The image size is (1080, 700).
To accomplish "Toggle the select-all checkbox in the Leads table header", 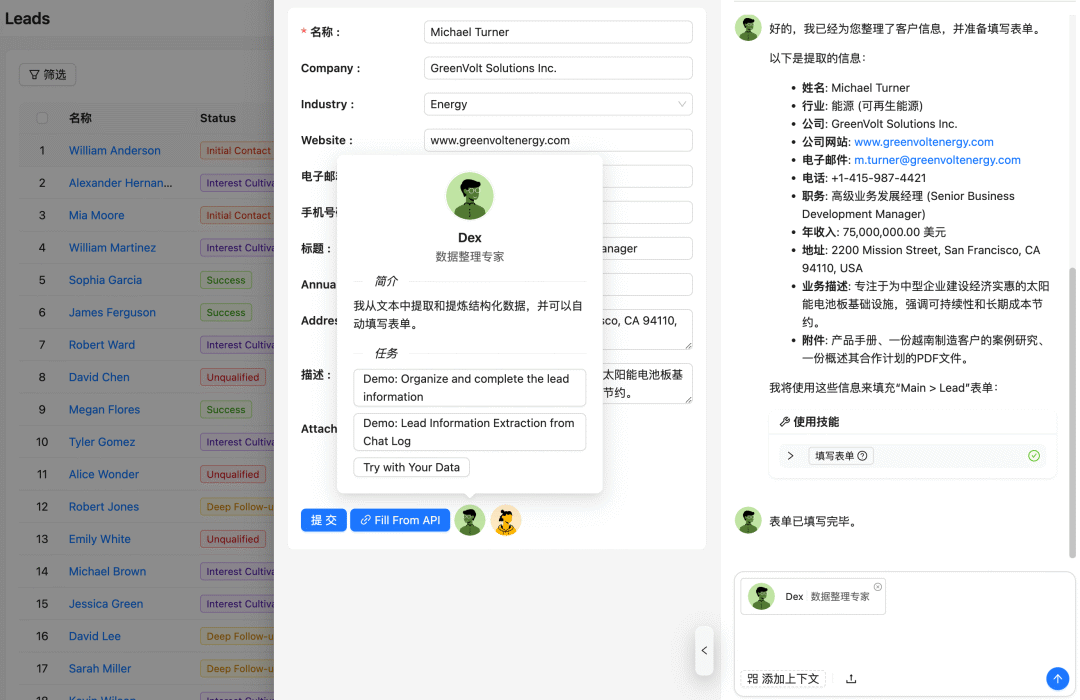I will pos(42,118).
